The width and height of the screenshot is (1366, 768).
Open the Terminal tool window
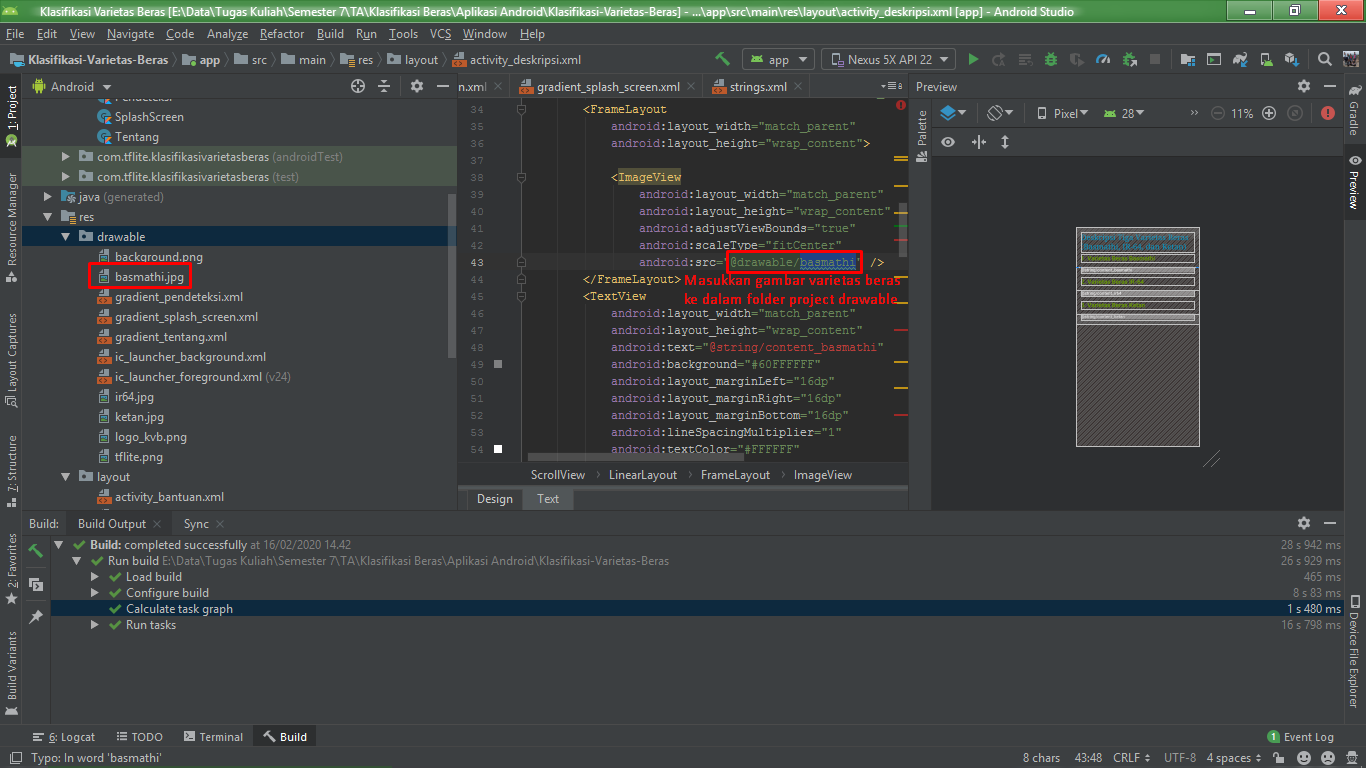click(212, 737)
